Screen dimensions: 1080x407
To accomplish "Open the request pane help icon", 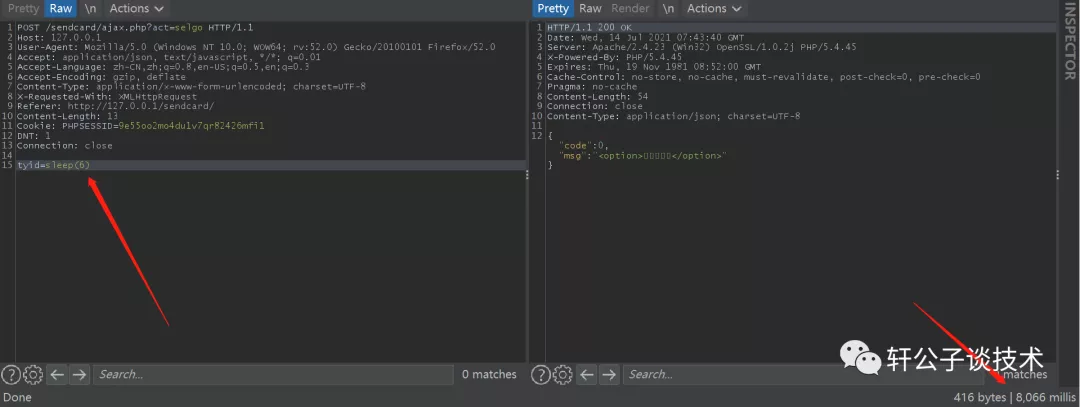I will (11, 375).
